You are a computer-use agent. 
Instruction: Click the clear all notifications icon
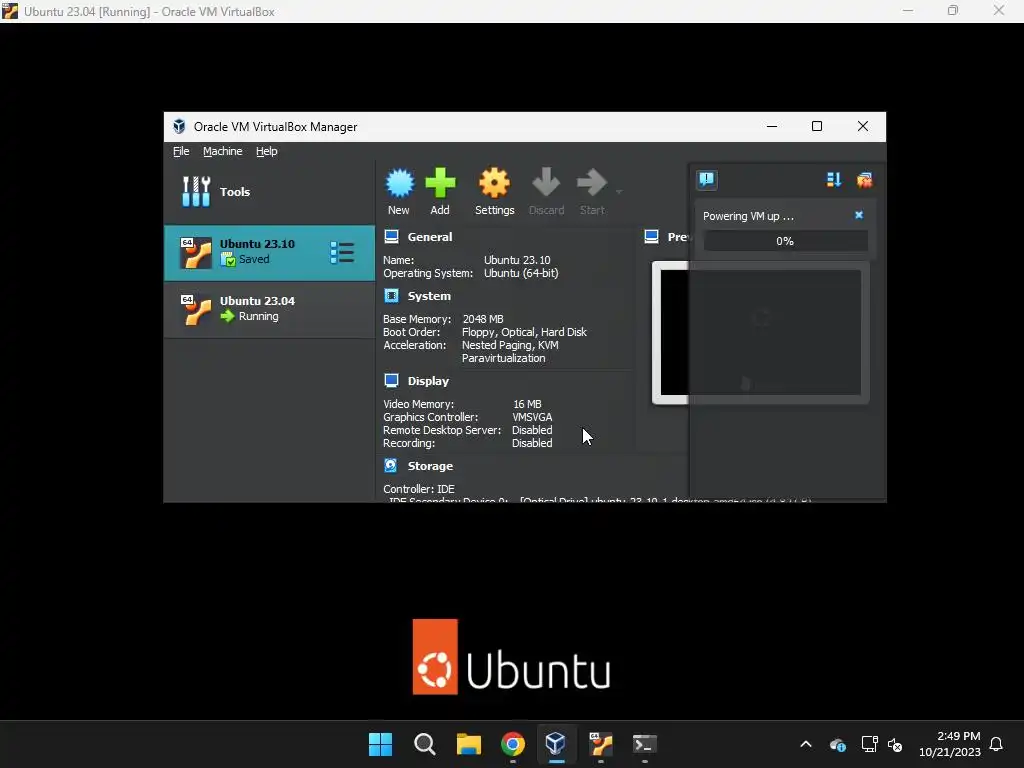click(864, 180)
